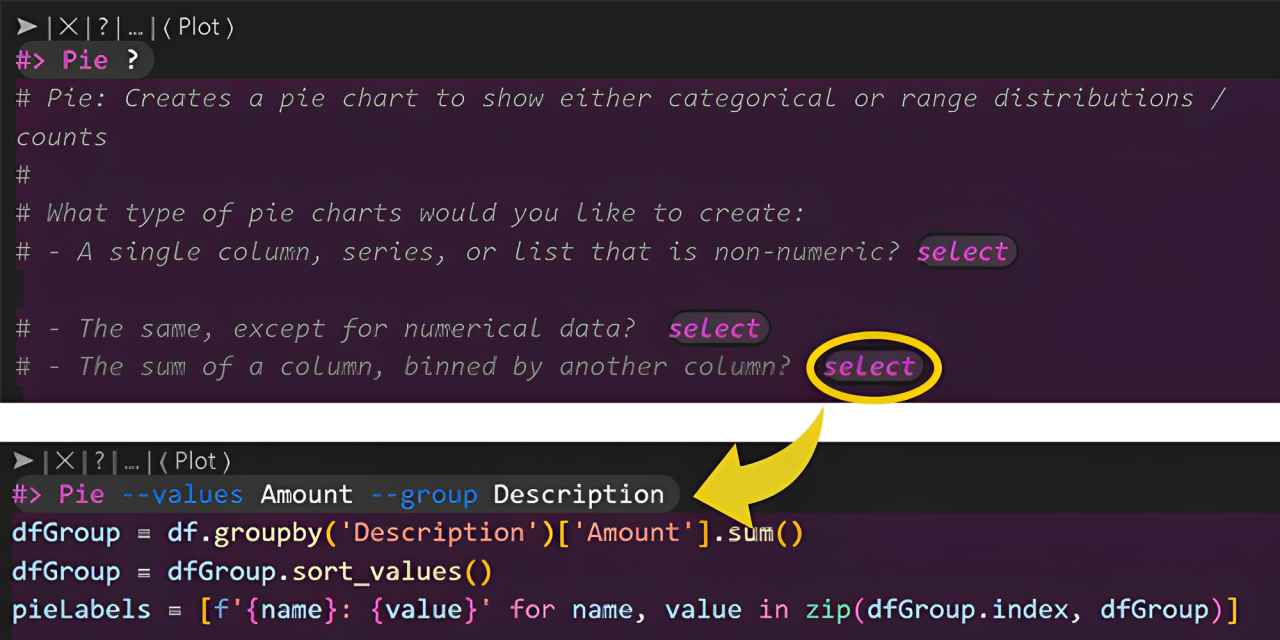Open the Plot menu above the 'Pie --values' command
The width and height of the screenshot is (1280, 640).
coord(195,461)
